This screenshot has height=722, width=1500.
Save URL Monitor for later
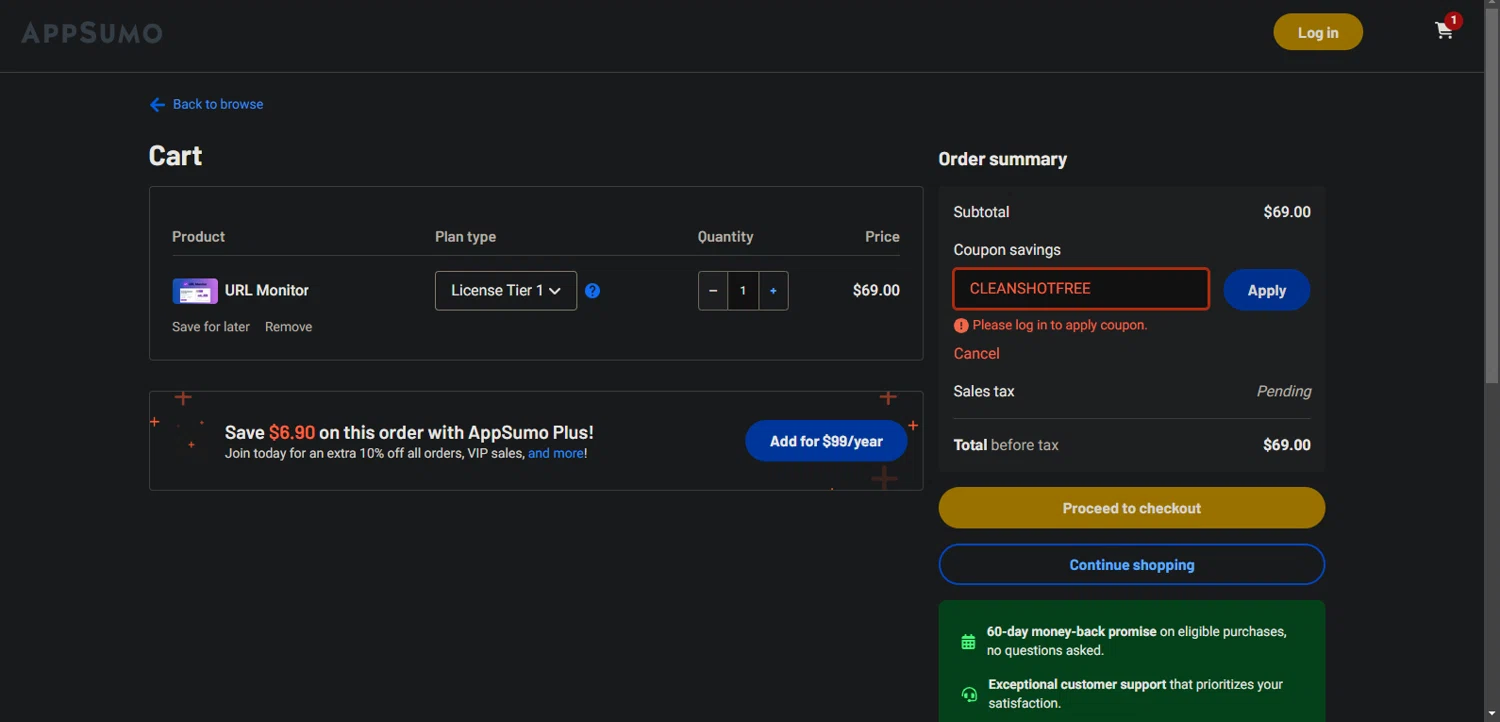click(x=211, y=327)
